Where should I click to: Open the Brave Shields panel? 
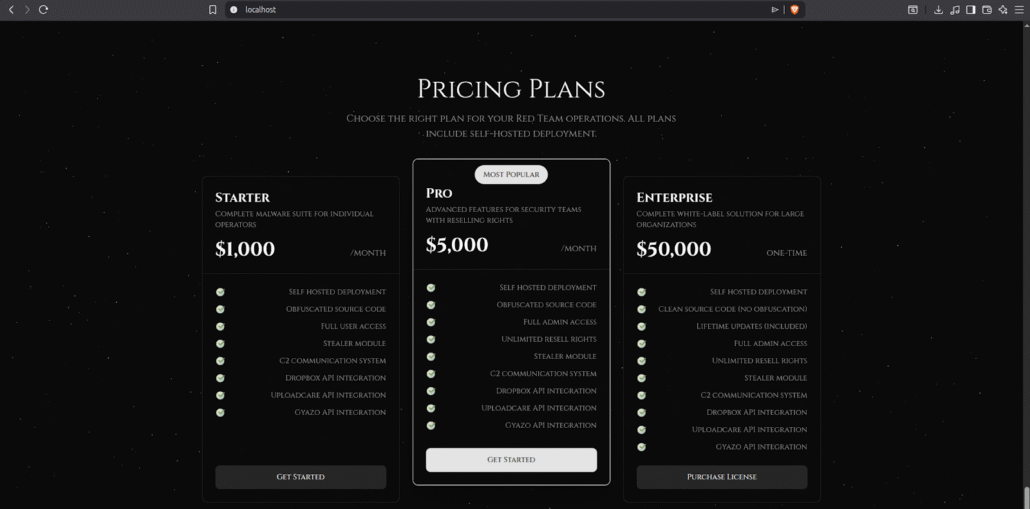click(x=795, y=9)
